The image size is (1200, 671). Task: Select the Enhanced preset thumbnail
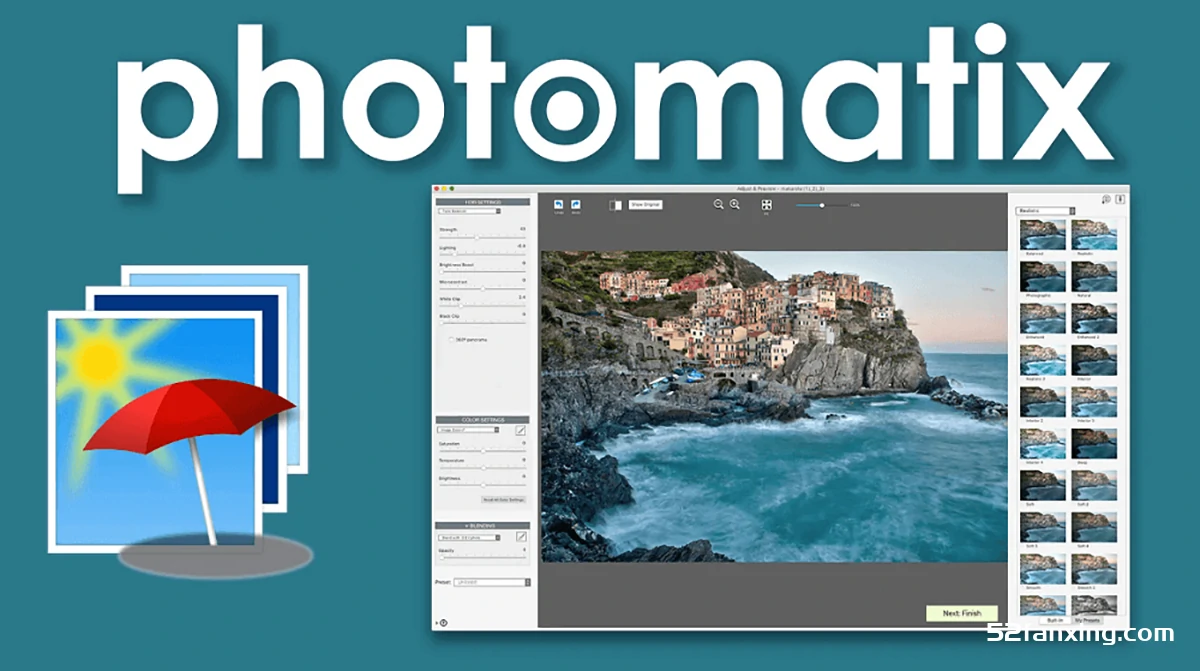click(1043, 319)
